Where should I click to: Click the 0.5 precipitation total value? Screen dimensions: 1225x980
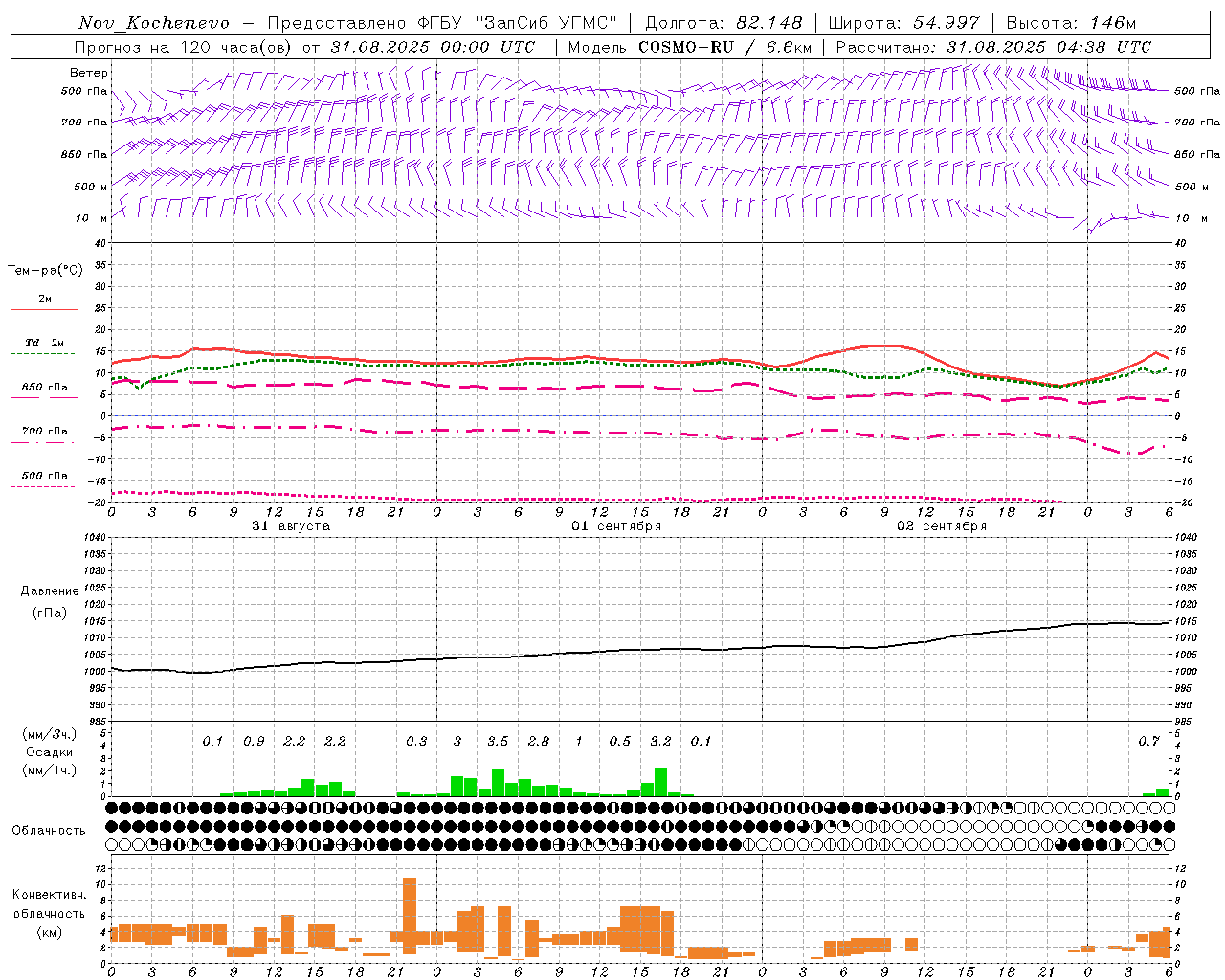coord(620,742)
